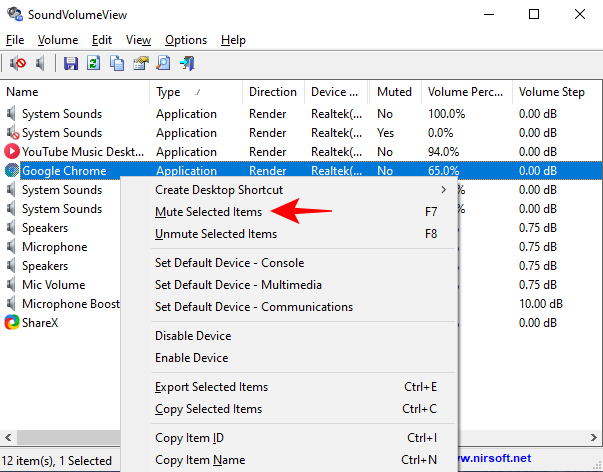Choose Unmute Selected Items

[215, 234]
